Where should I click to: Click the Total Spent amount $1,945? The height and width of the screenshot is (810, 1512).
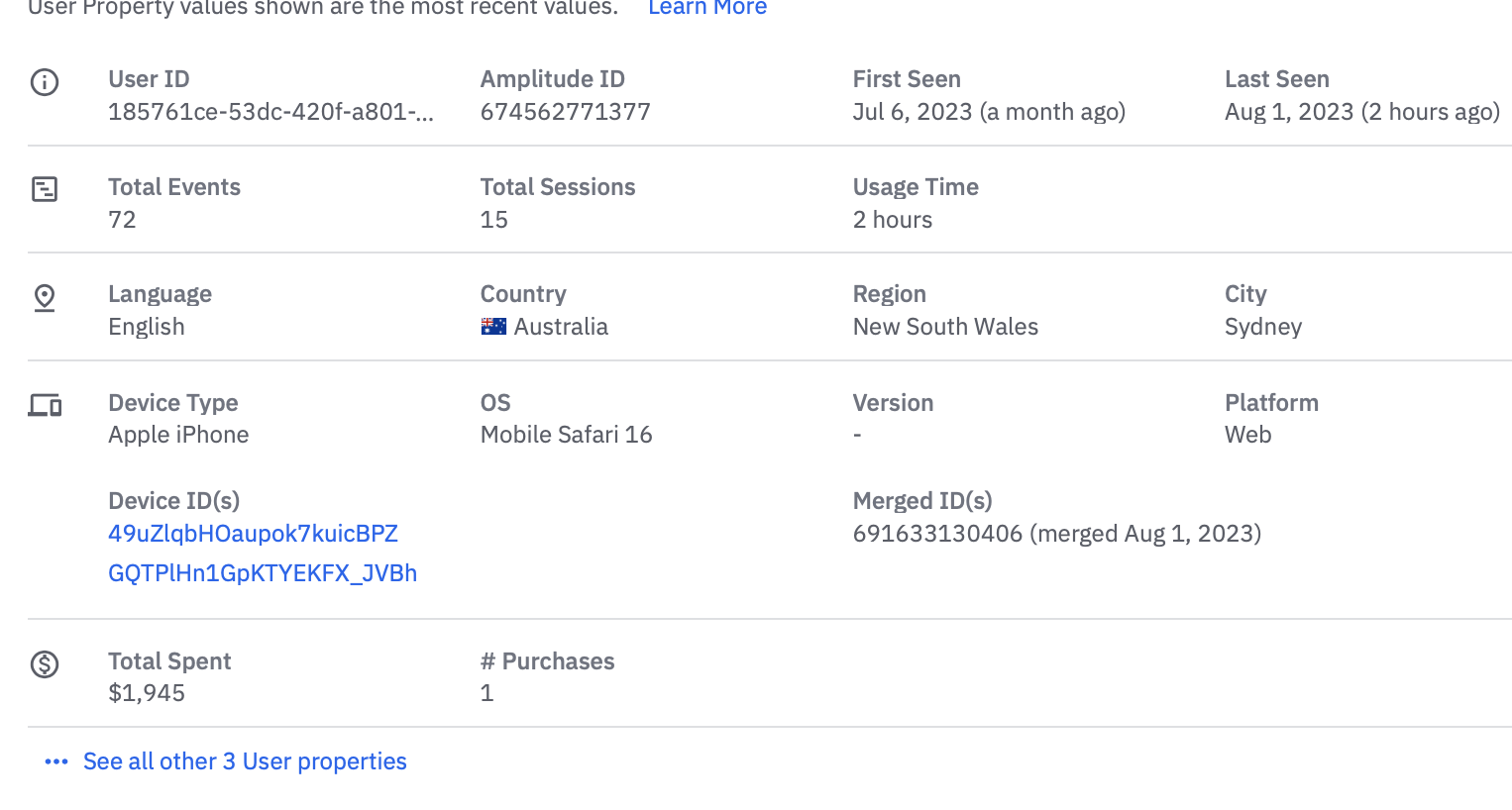[147, 693]
